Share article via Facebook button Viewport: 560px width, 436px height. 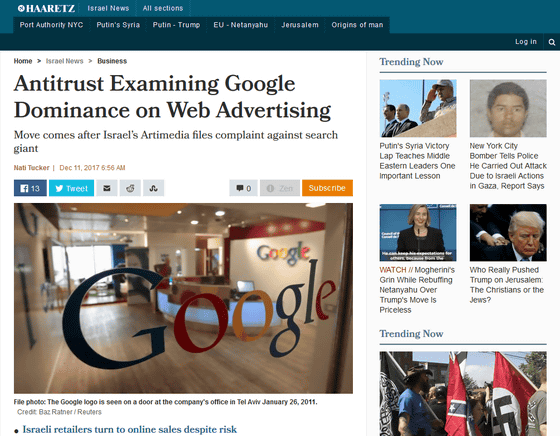pyautogui.click(x=30, y=188)
